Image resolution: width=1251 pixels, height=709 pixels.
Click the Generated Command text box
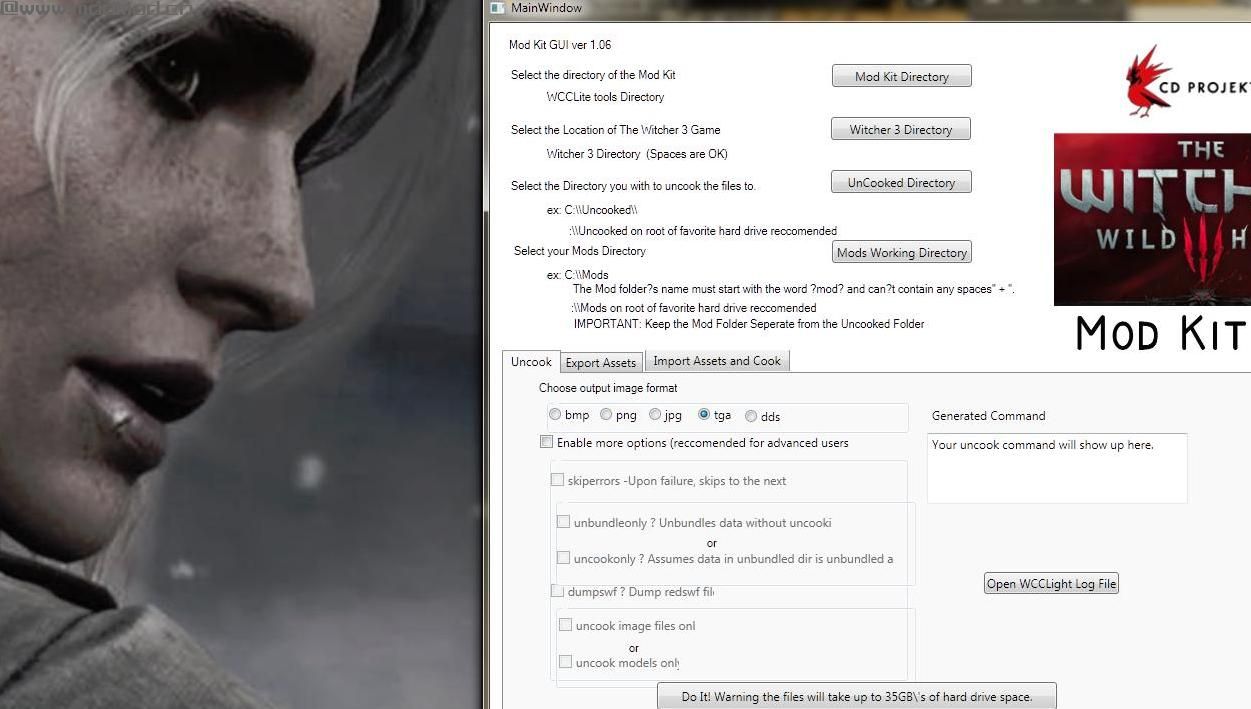click(1057, 467)
